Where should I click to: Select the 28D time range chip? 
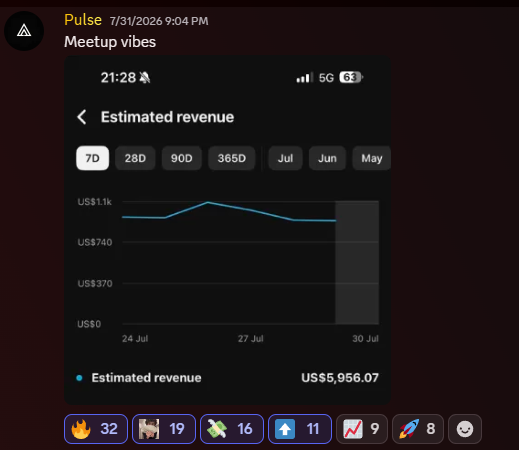135,158
